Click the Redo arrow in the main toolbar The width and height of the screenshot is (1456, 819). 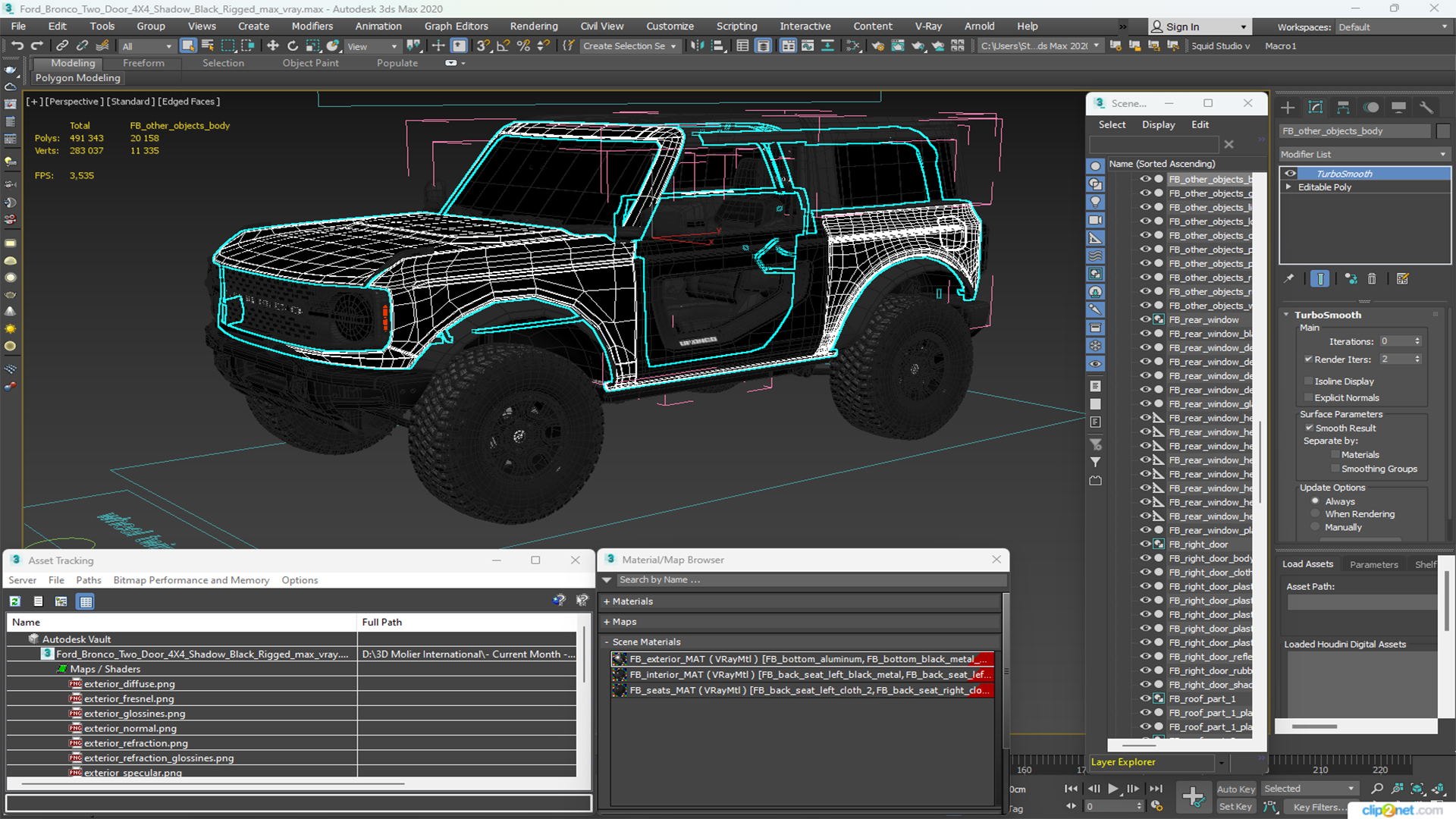click(36, 46)
